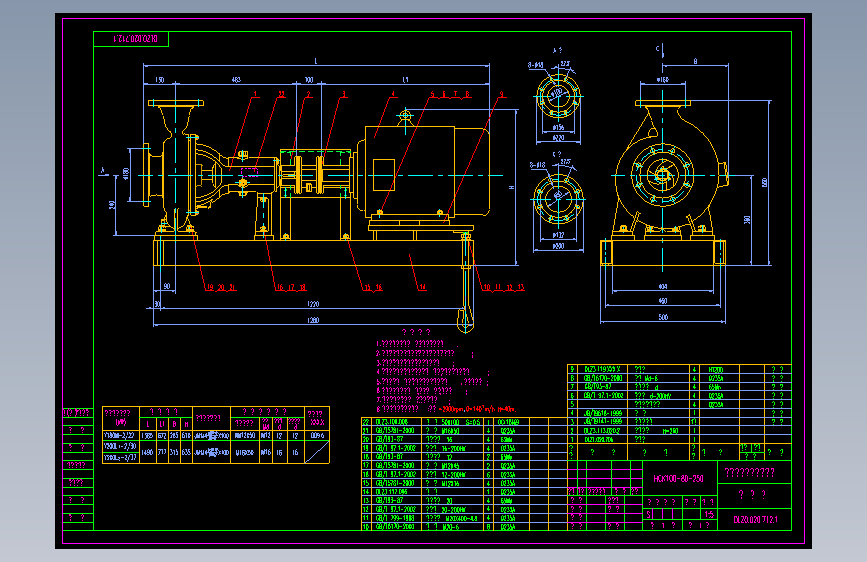Image resolution: width=867 pixels, height=562 pixels.
Task: Click the L1 motor length dimension label
Action: (405, 80)
